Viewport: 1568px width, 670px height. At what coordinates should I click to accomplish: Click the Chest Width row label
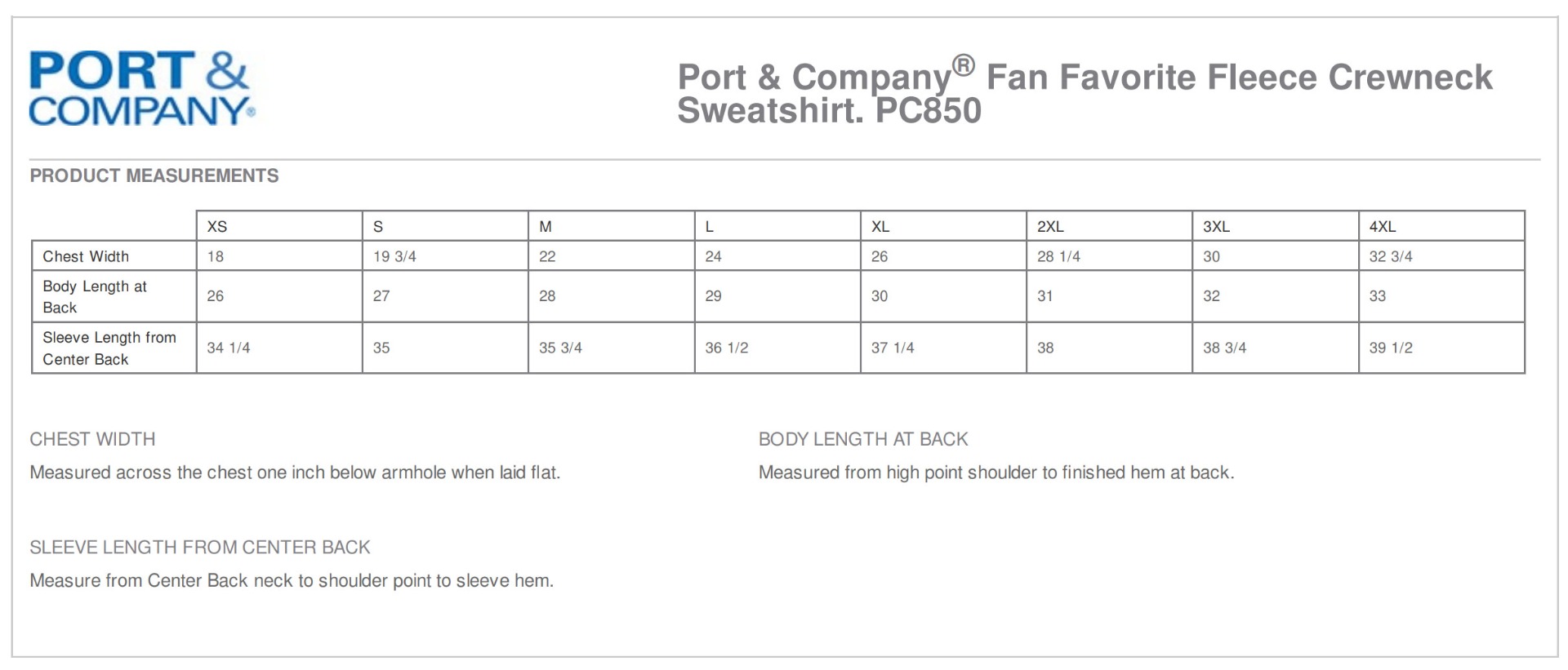click(86, 256)
